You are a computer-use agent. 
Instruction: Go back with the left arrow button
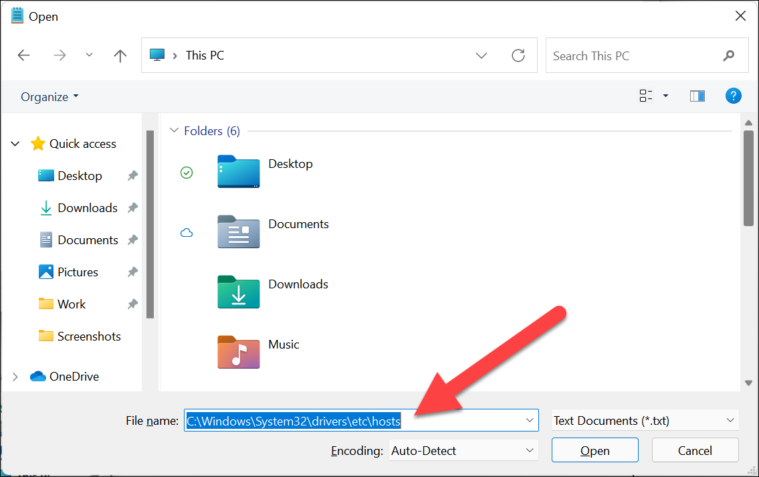[24, 55]
